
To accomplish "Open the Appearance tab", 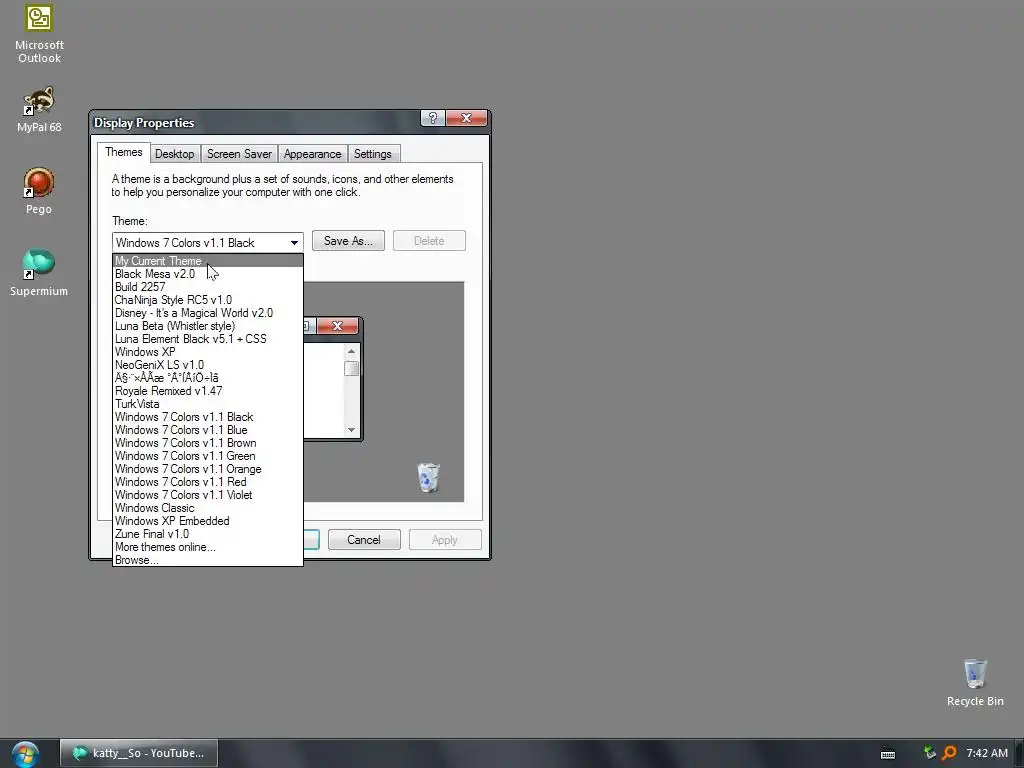I will pyautogui.click(x=312, y=154).
